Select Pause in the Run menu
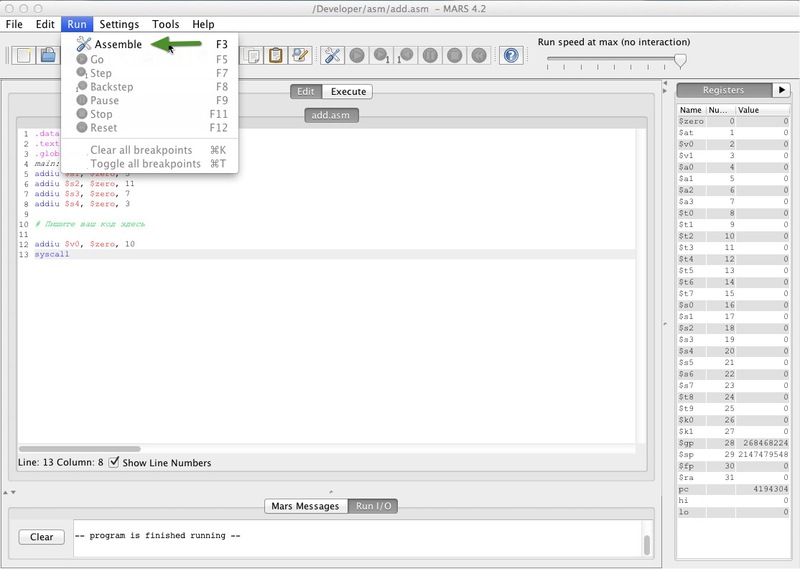This screenshot has height=569, width=800. point(149,101)
